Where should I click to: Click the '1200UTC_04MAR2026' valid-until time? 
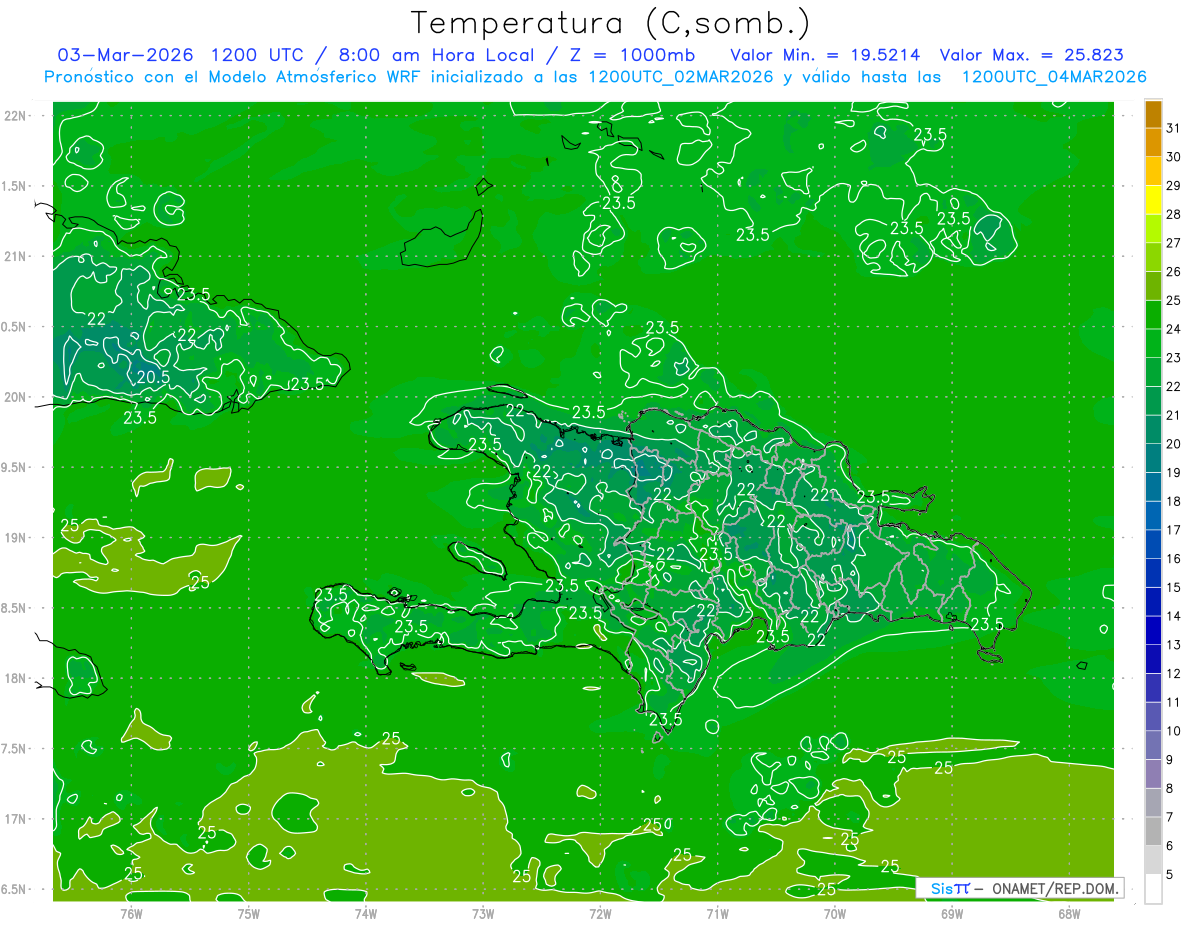1054,77
